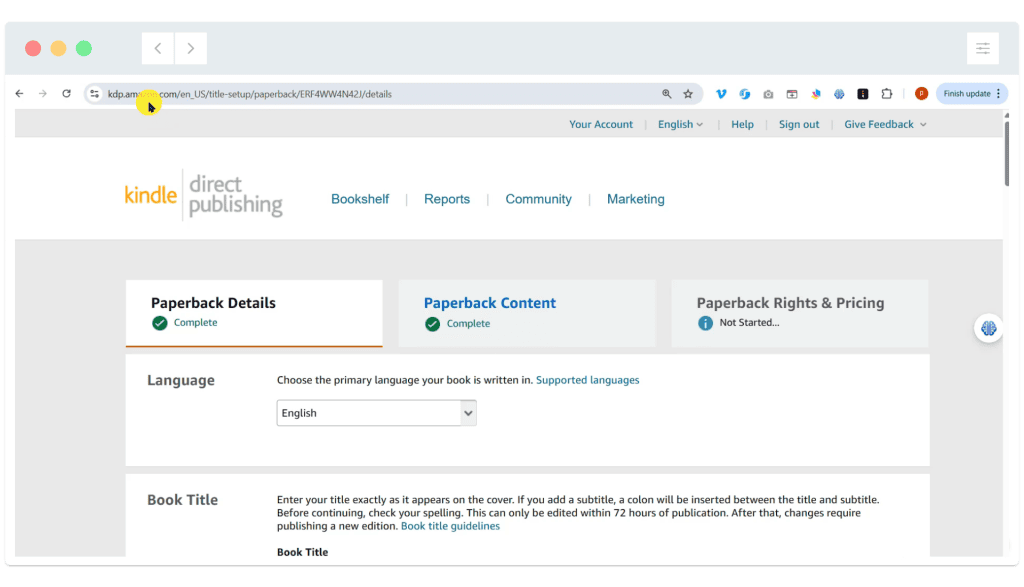Click the browser back arrow beside reload
1024x587 pixels.
[20, 94]
